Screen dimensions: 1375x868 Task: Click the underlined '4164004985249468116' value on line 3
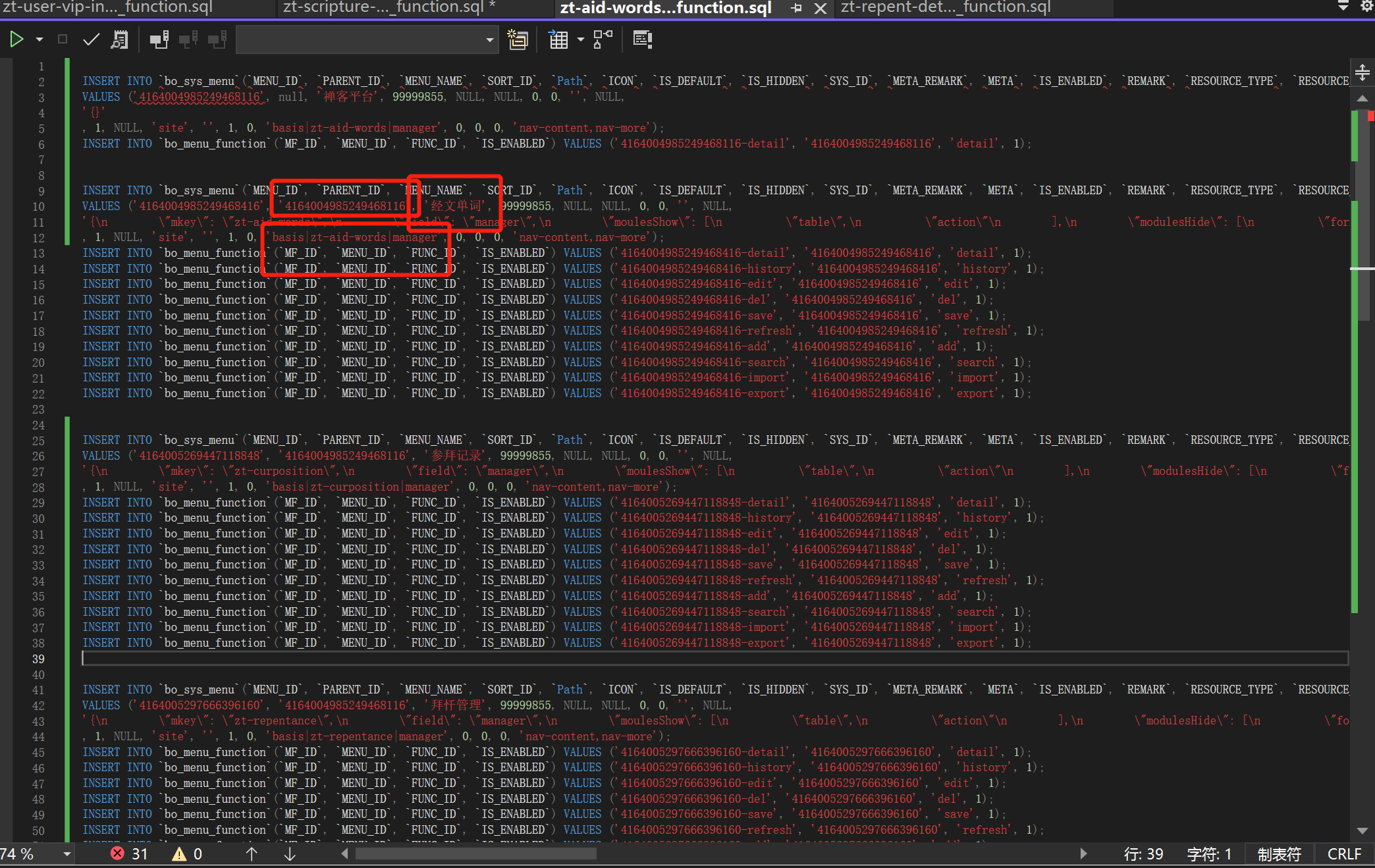click(200, 97)
